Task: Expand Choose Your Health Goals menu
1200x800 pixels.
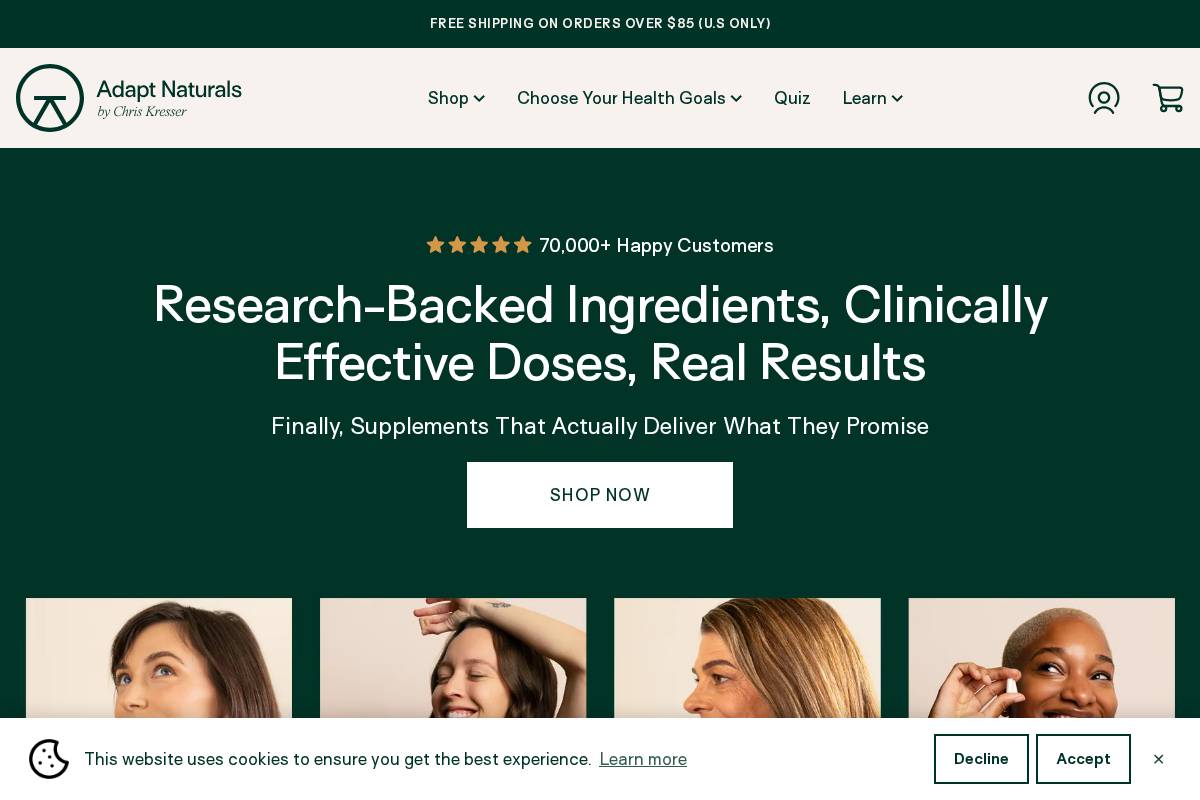Action: click(x=629, y=98)
